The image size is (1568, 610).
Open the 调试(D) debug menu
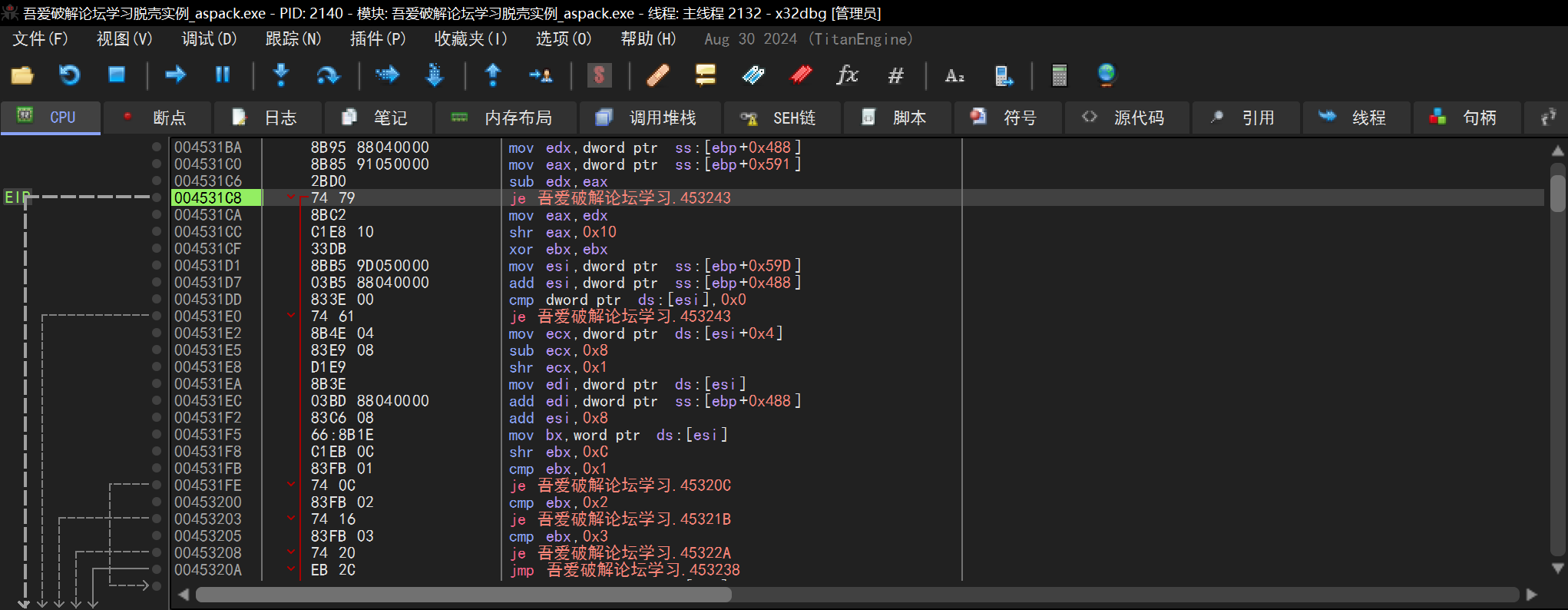209,39
